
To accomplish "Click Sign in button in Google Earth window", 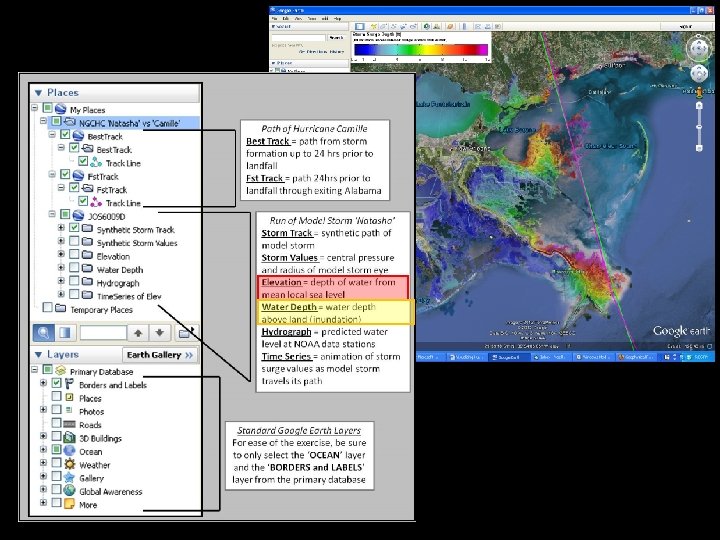I will tap(685, 27).
